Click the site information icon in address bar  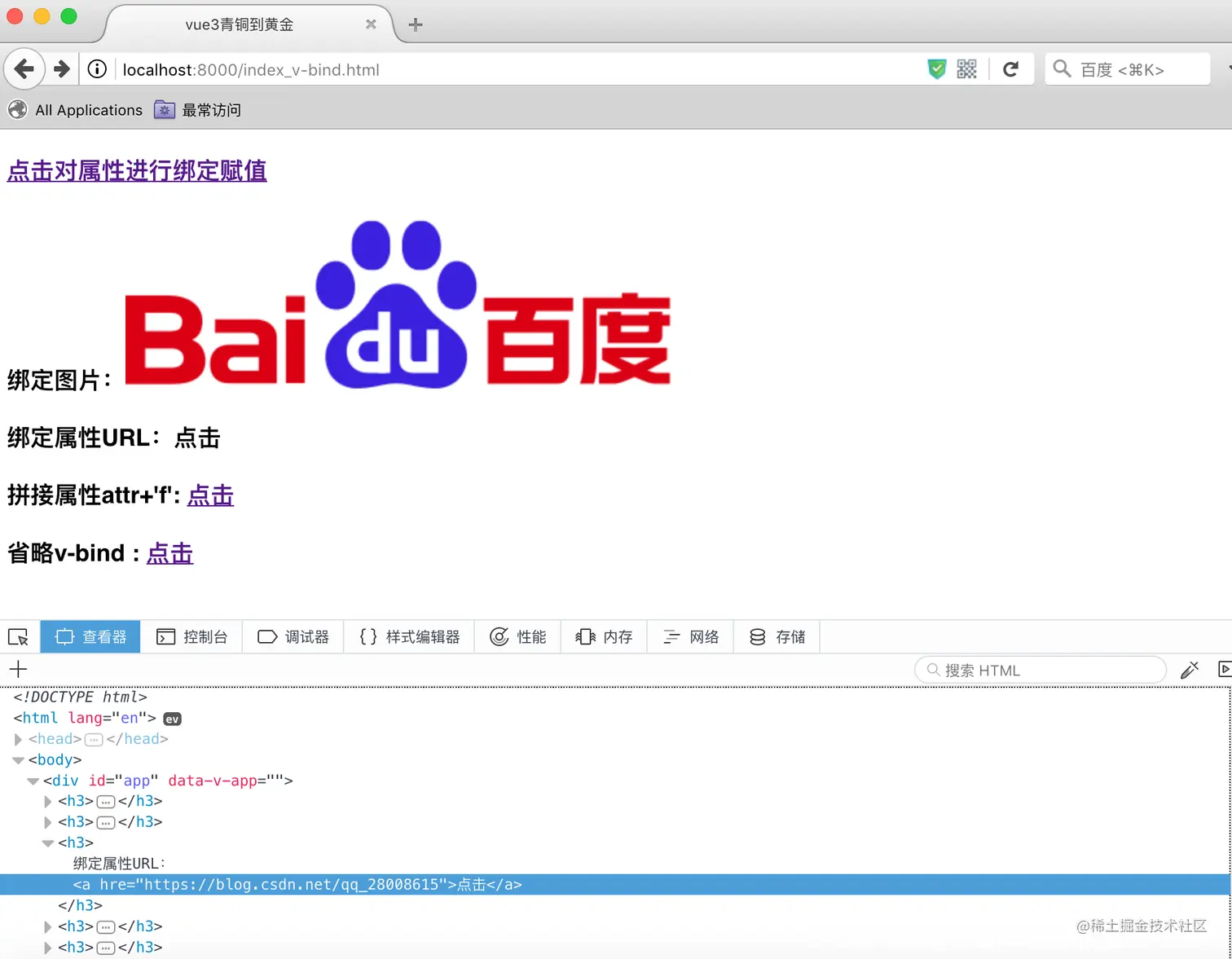pyautogui.click(x=96, y=69)
